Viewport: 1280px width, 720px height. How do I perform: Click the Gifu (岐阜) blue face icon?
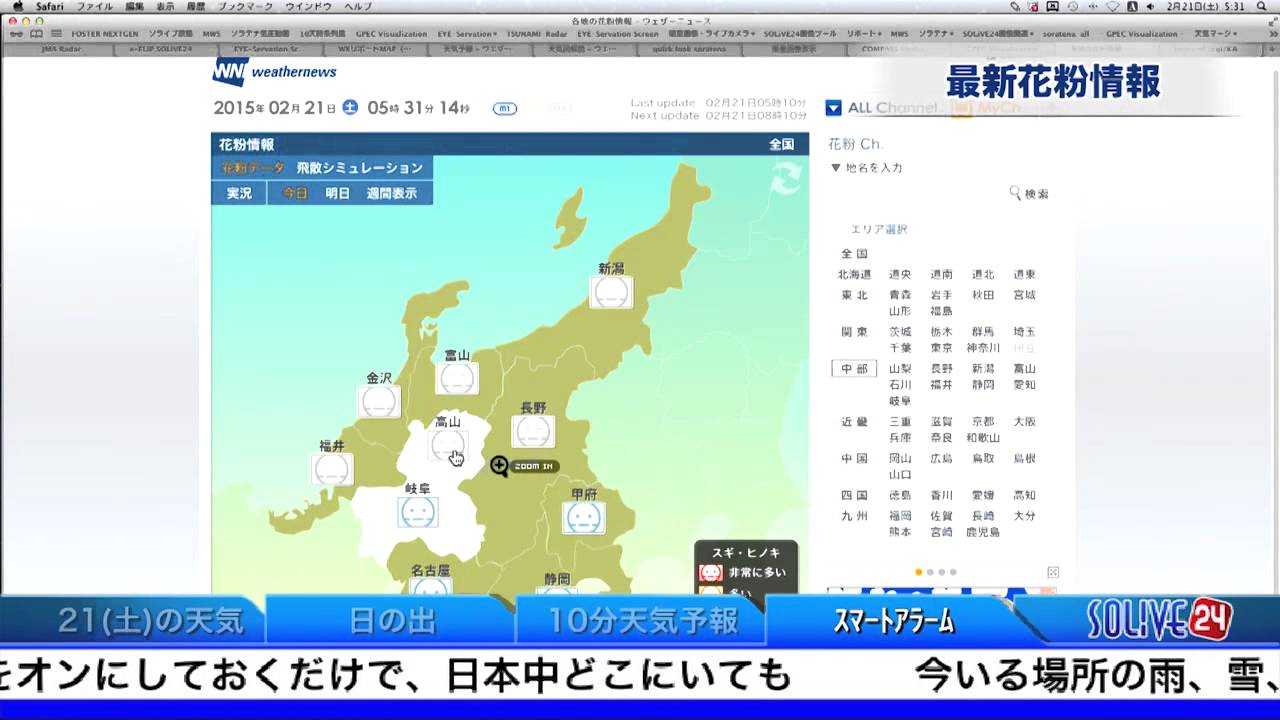417,513
